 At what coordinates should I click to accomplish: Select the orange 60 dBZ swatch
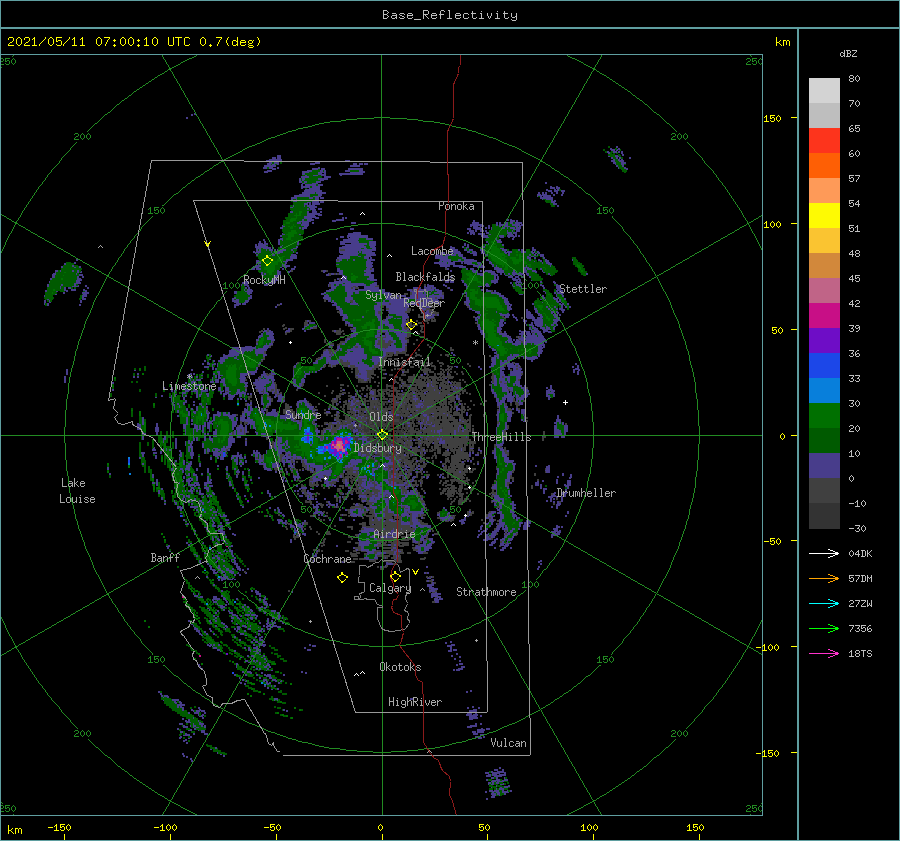(824, 165)
